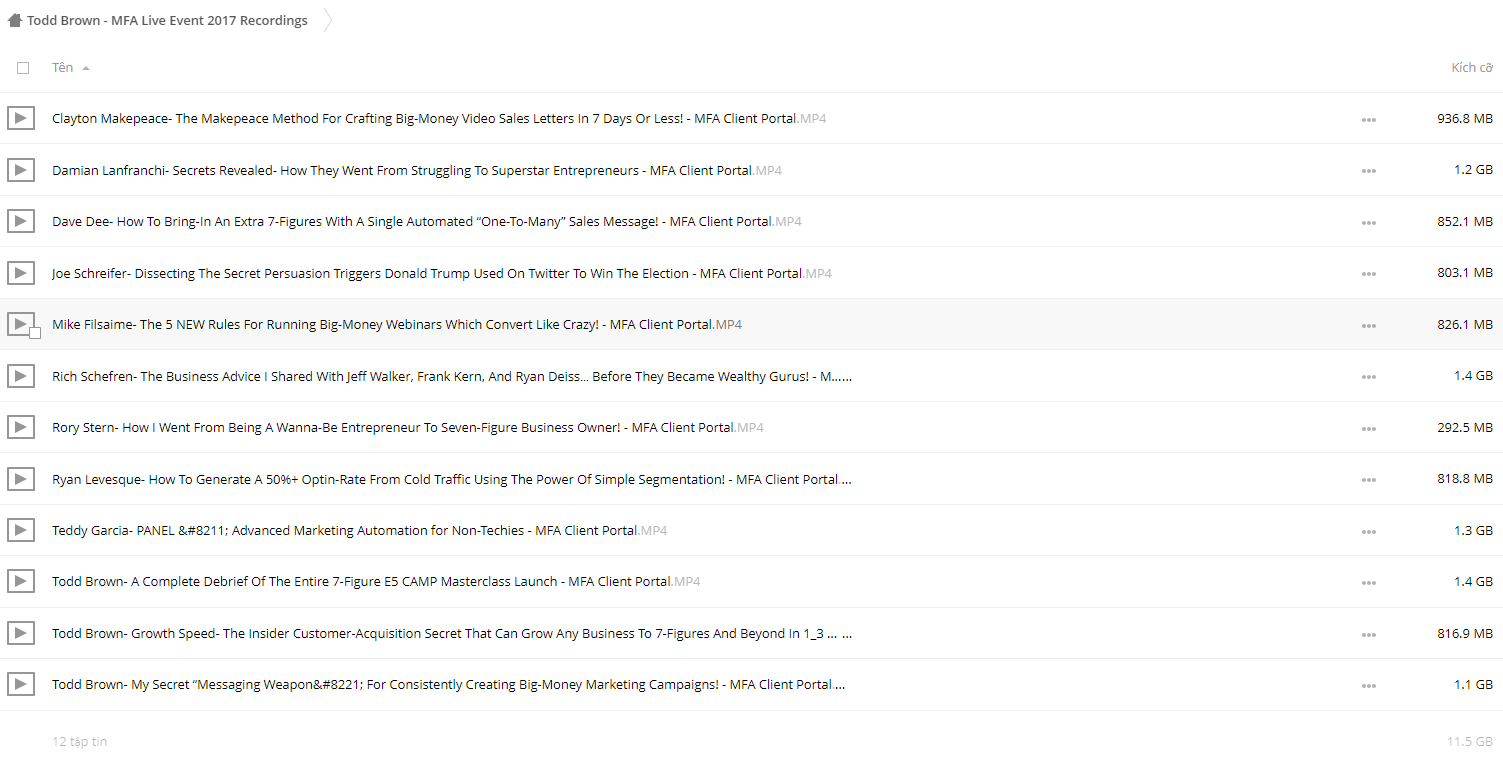Click the video icon for Rich Schefren file
The height and width of the screenshot is (778, 1503).
21,376
